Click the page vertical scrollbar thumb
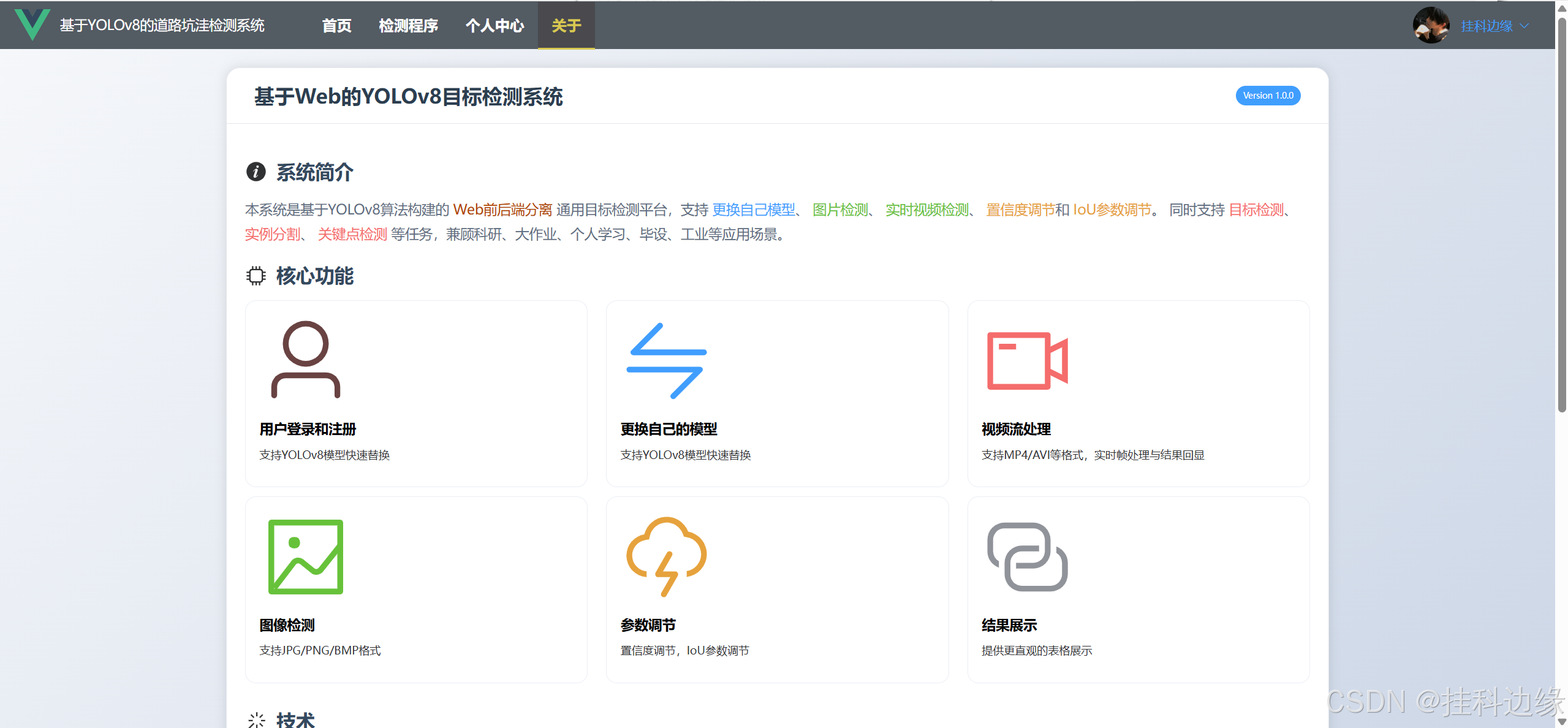Viewport: 1568px width, 728px height. tap(1561, 214)
